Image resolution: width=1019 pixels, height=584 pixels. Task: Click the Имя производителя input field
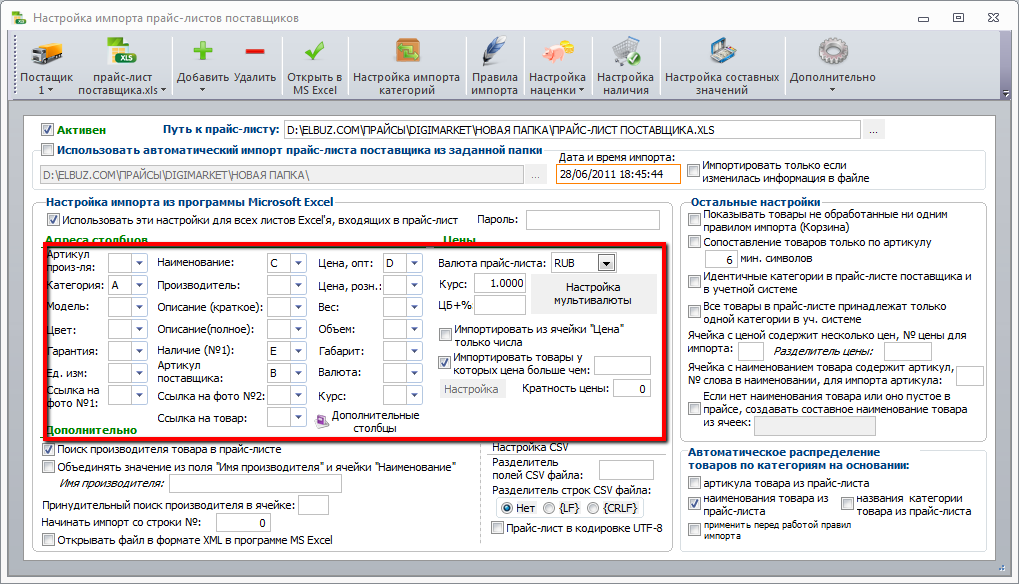click(255, 483)
